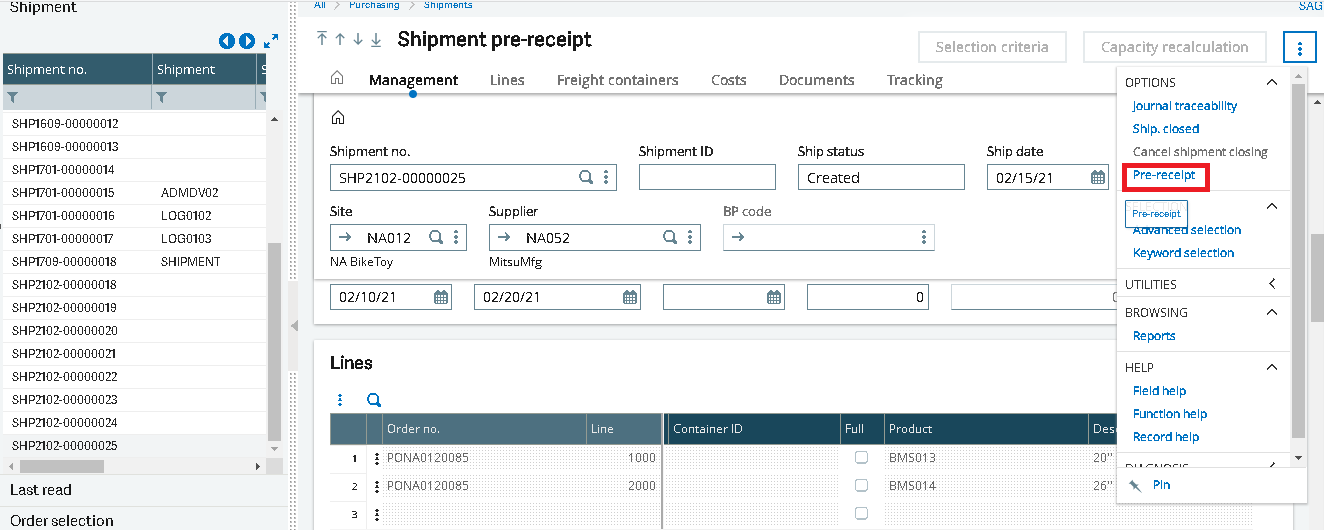Choose Journal traceability option
This screenshot has width=1324, height=530.
[1184, 105]
